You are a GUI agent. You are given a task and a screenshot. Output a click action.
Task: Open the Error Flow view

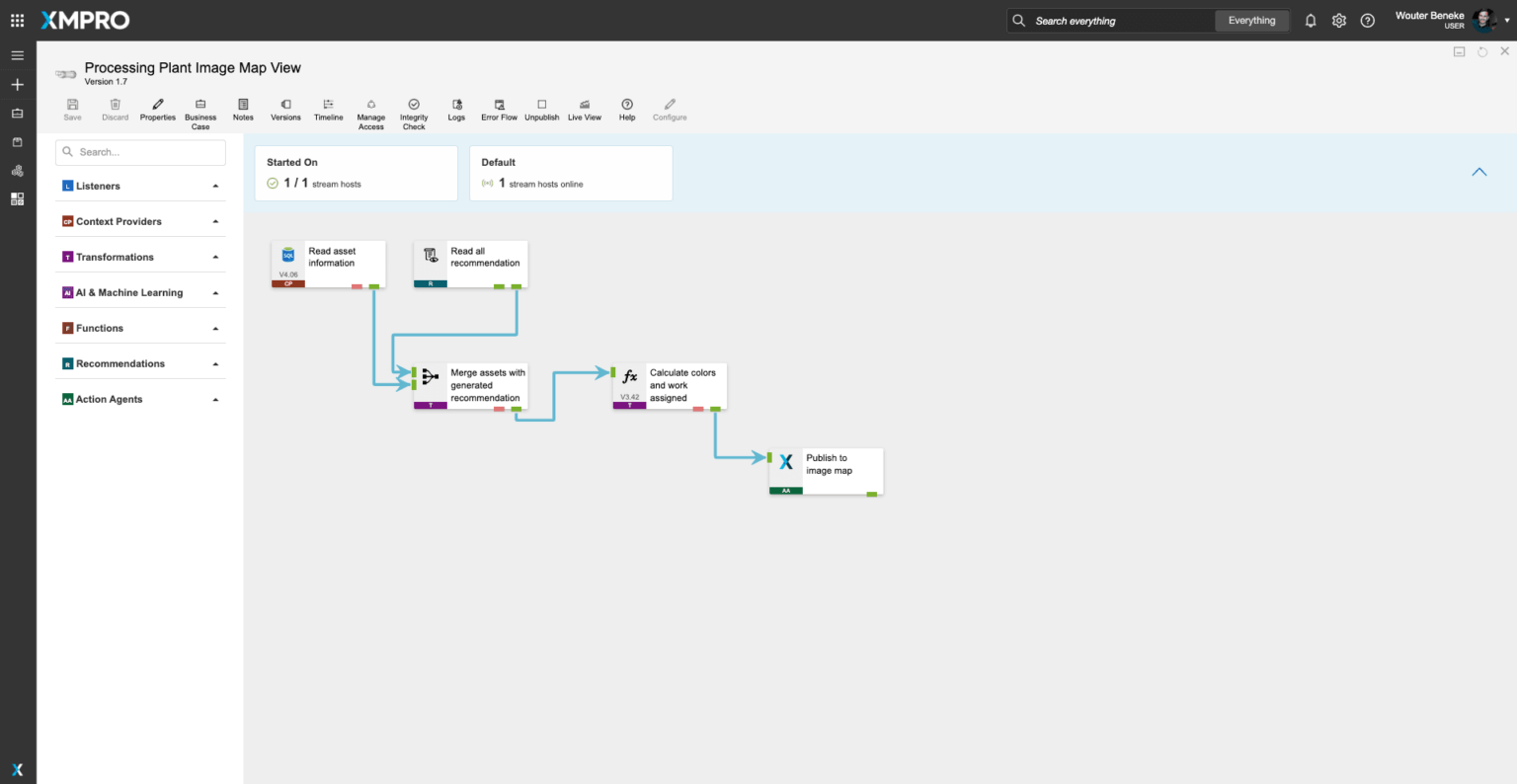pos(499,110)
